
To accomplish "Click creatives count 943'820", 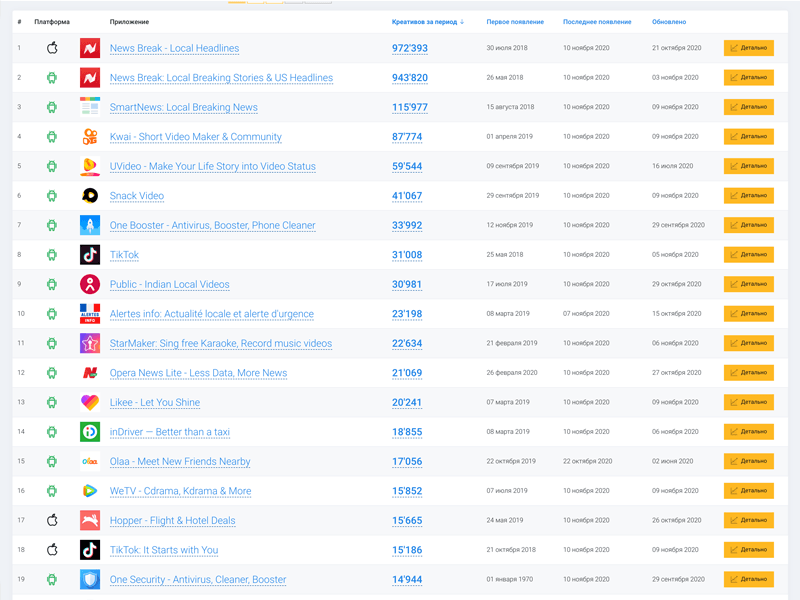I will 410,78.
